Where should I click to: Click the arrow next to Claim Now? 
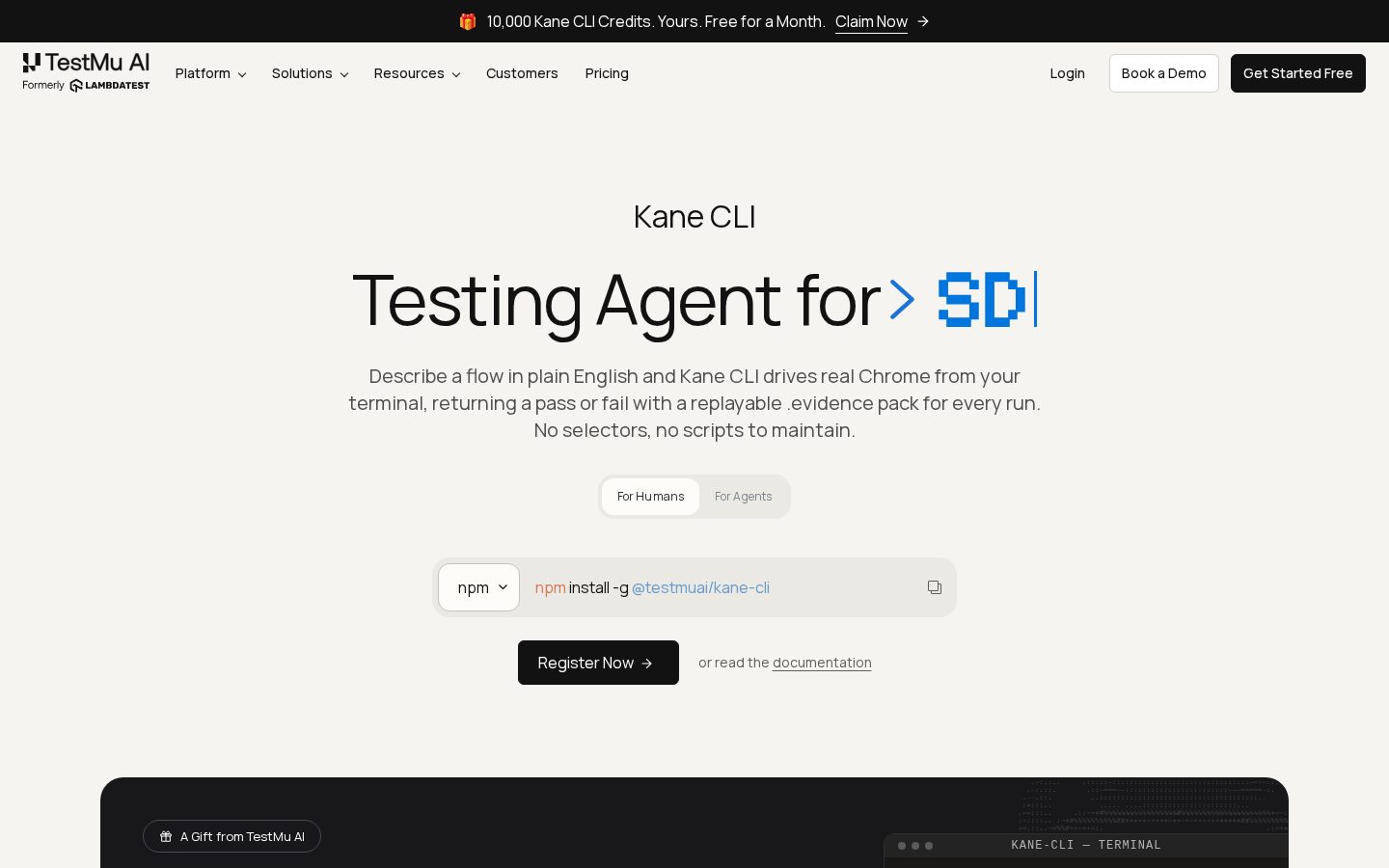[x=923, y=21]
